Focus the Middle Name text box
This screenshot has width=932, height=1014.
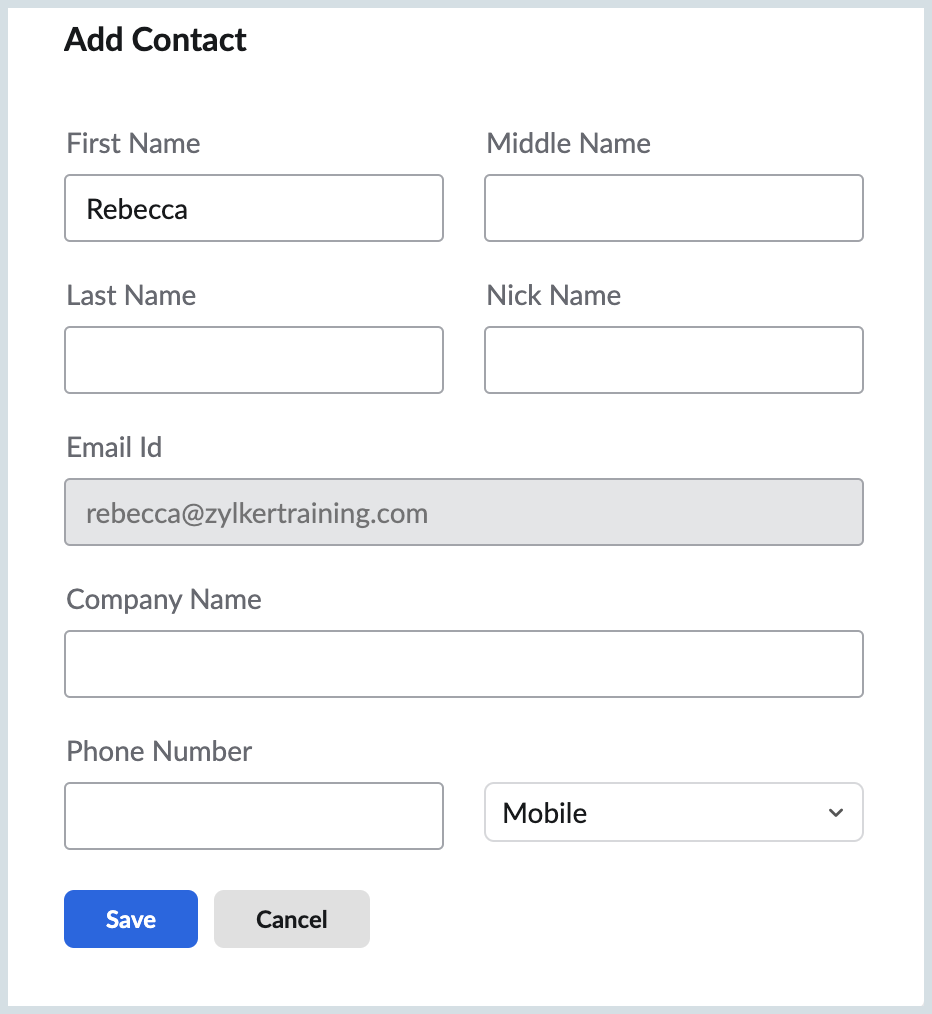point(673,208)
